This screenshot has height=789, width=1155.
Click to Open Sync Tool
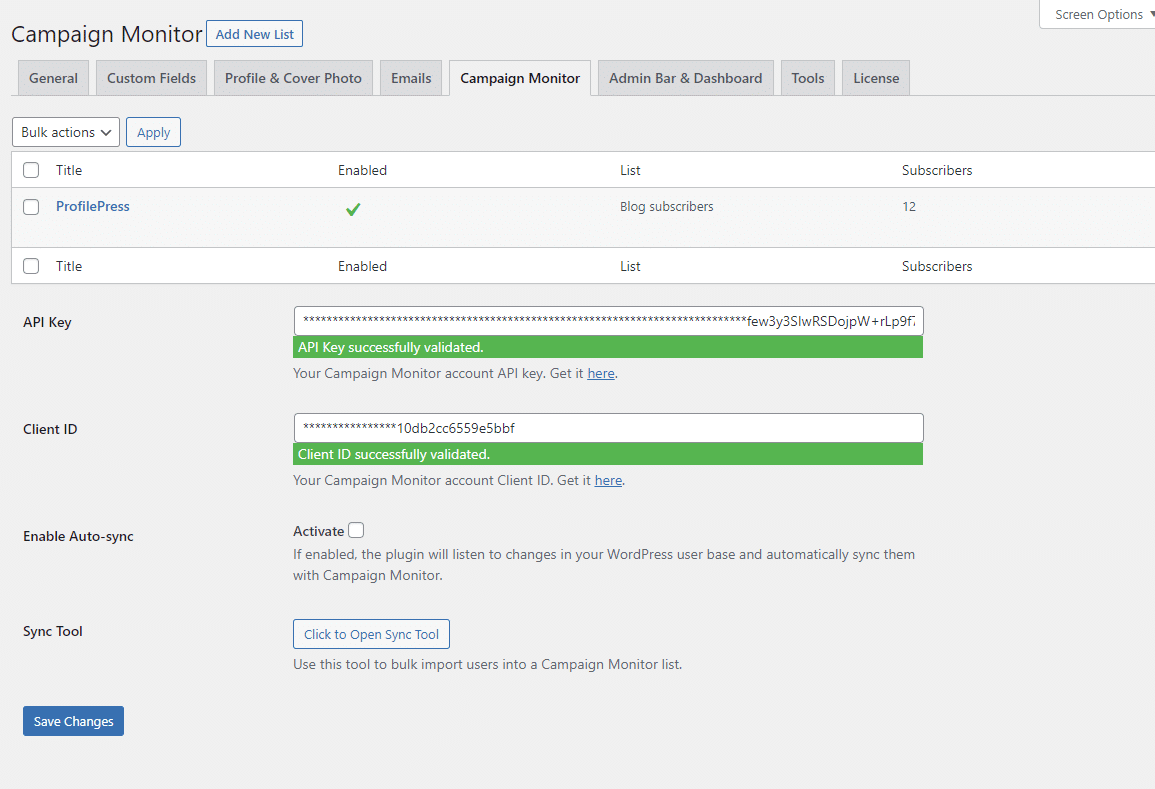(371, 634)
